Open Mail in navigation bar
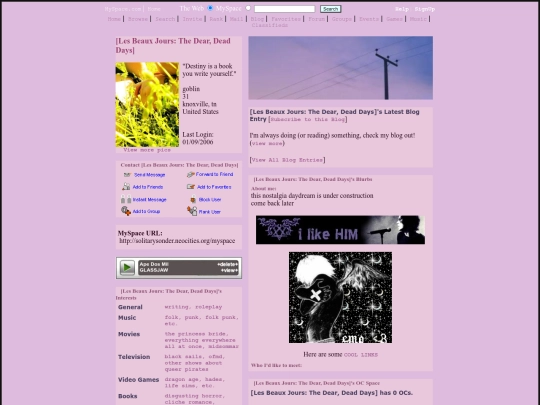 tap(237, 19)
